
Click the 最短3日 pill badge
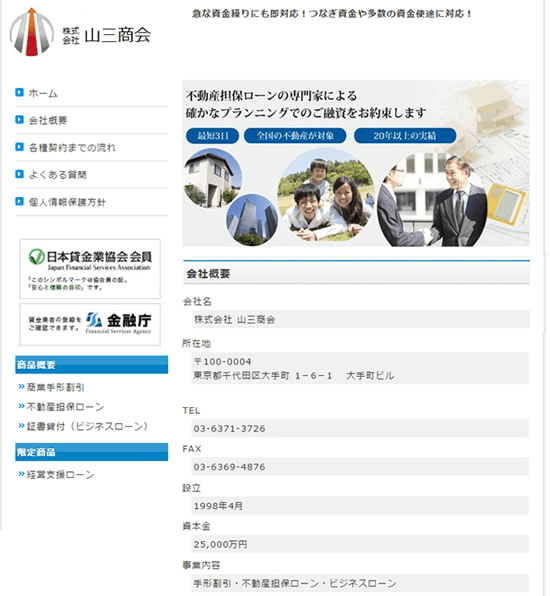(x=212, y=136)
